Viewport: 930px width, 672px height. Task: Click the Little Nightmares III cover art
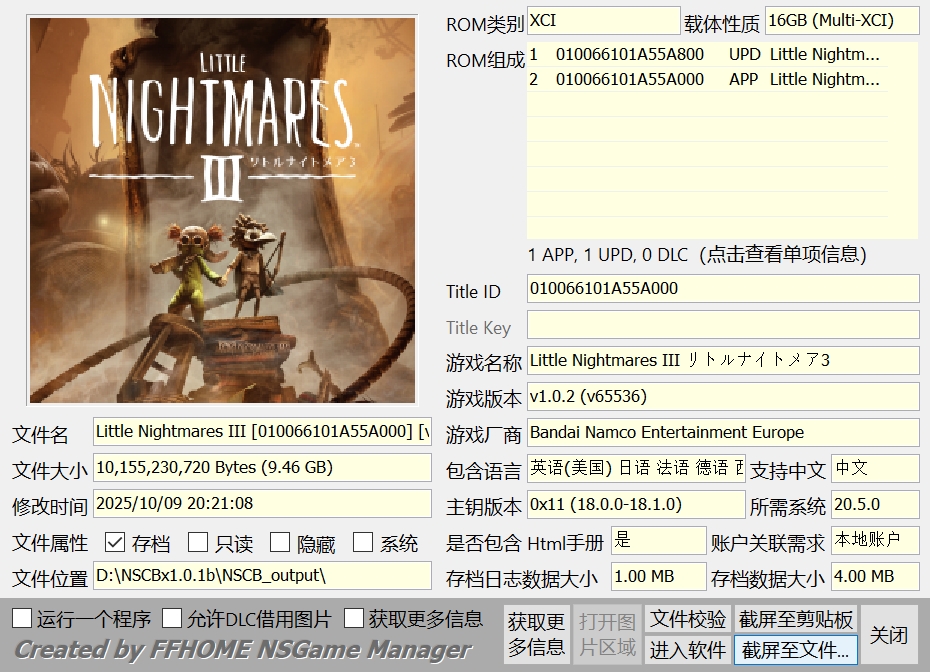point(222,210)
